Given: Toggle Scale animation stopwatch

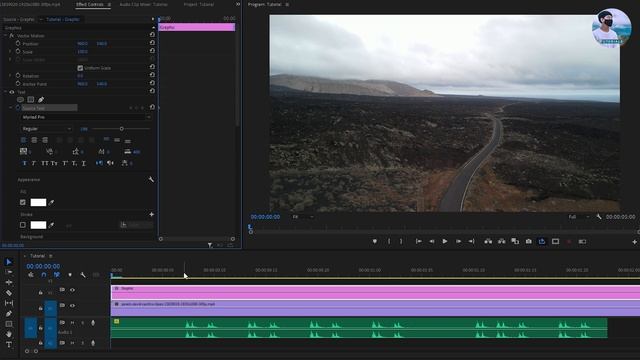Looking at the screenshot, I should pos(18,51).
